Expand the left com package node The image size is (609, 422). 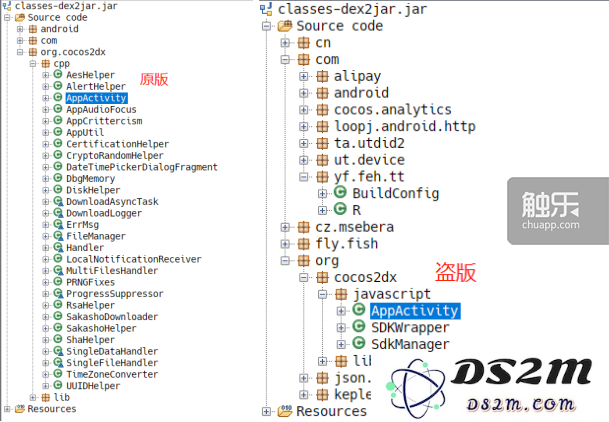pyautogui.click(x=20, y=40)
